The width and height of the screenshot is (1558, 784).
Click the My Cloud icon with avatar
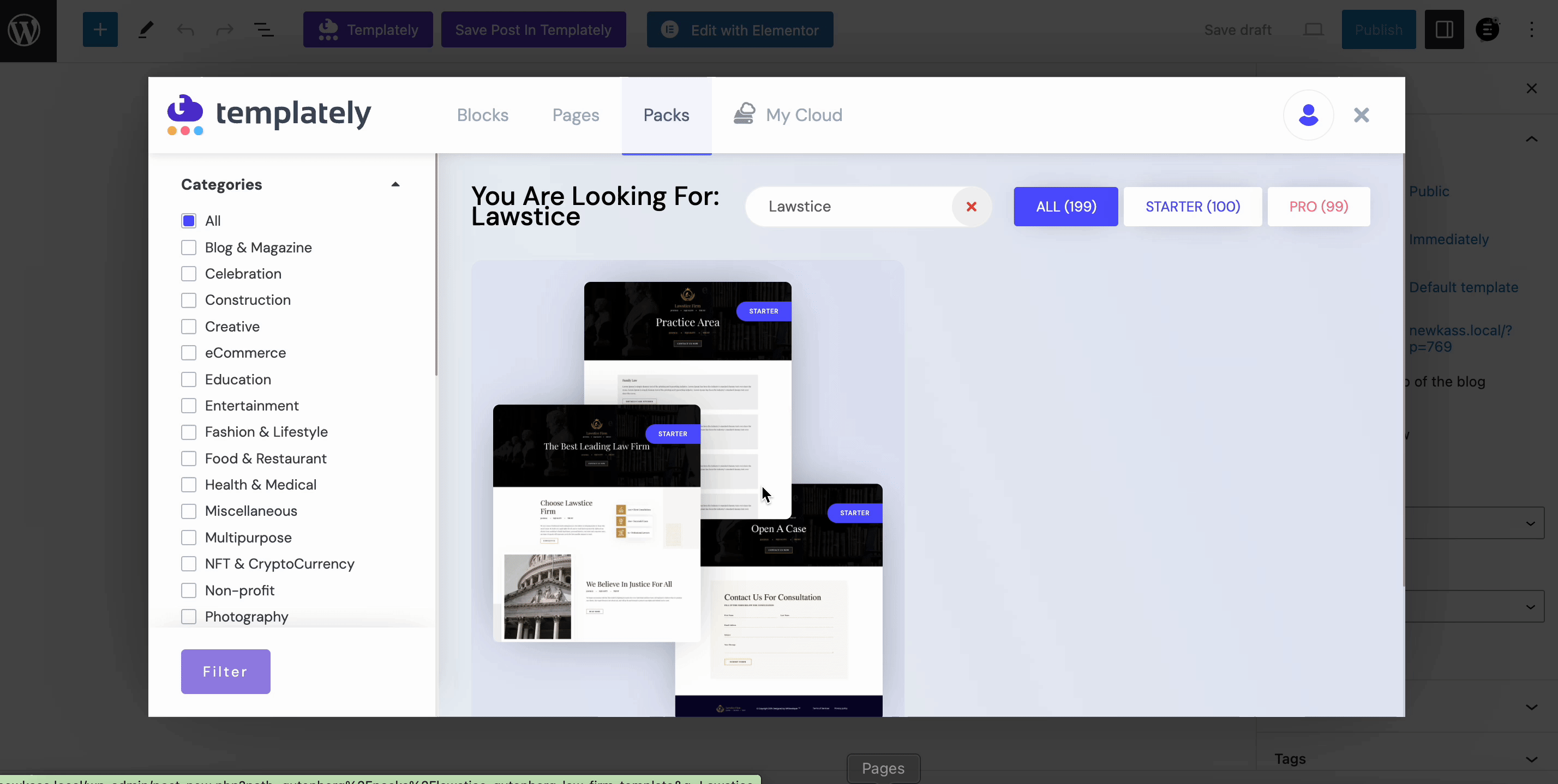pyautogui.click(x=1307, y=114)
